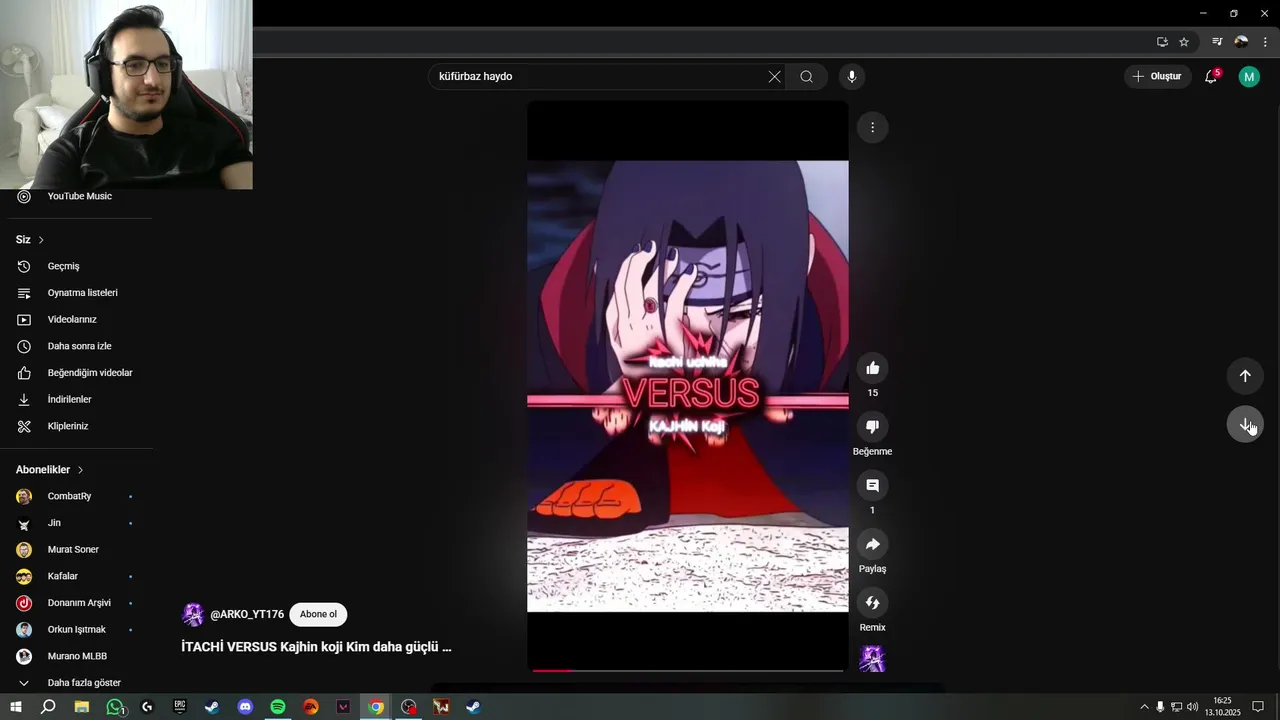Image resolution: width=1280 pixels, height=720 pixels.
Task: Open YouTube notifications bell
Action: pyautogui.click(x=1211, y=77)
